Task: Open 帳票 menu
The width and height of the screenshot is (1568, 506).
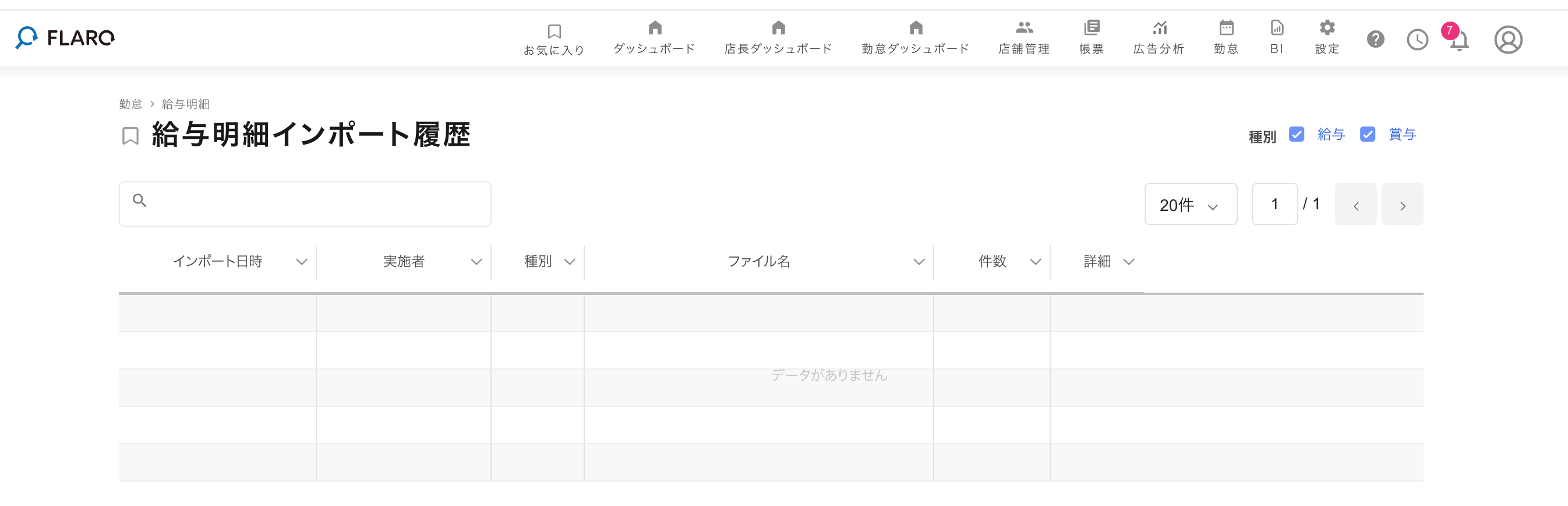Action: 1092,38
